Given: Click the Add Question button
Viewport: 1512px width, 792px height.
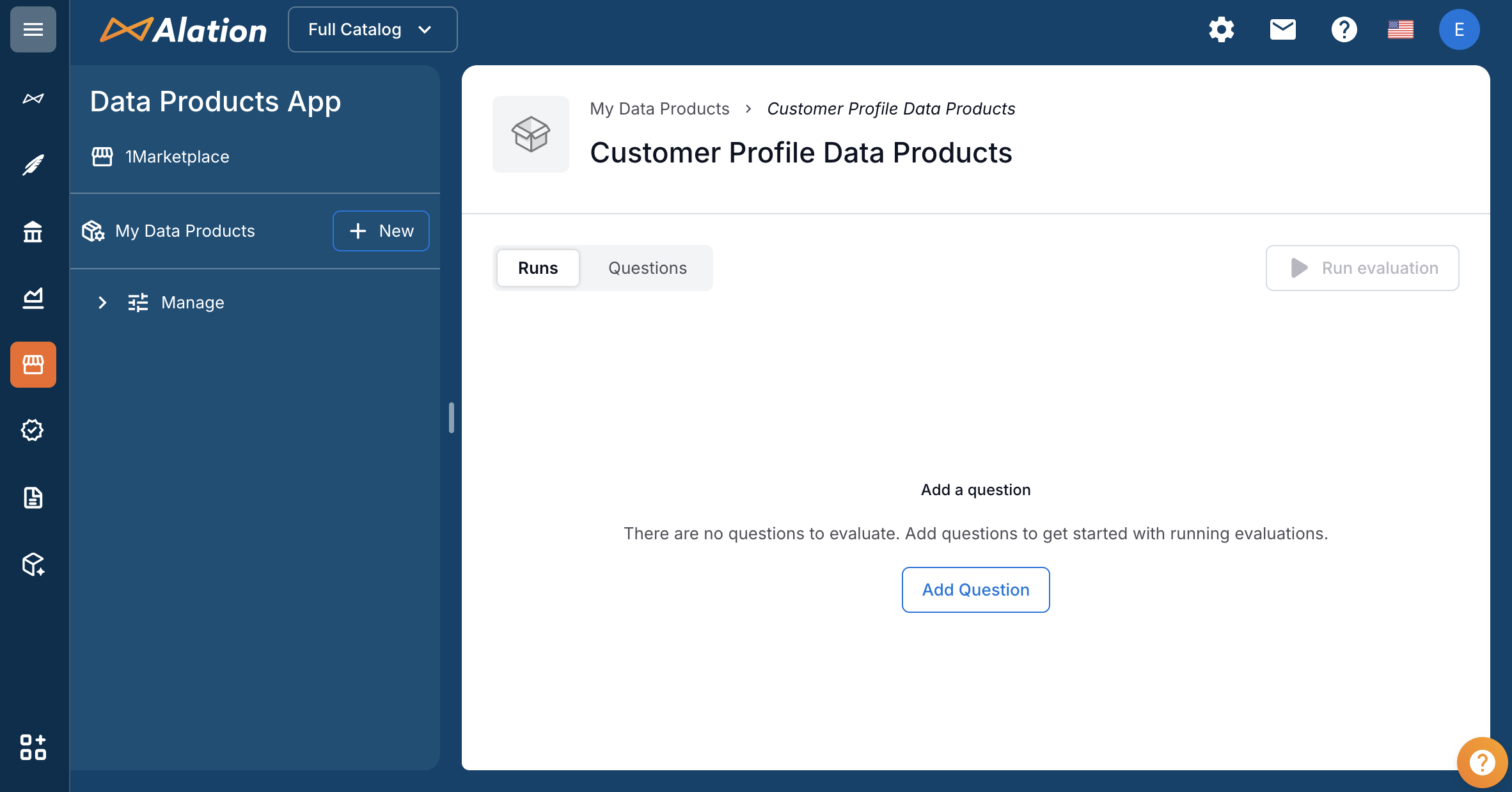Looking at the screenshot, I should pyautogui.click(x=975, y=590).
